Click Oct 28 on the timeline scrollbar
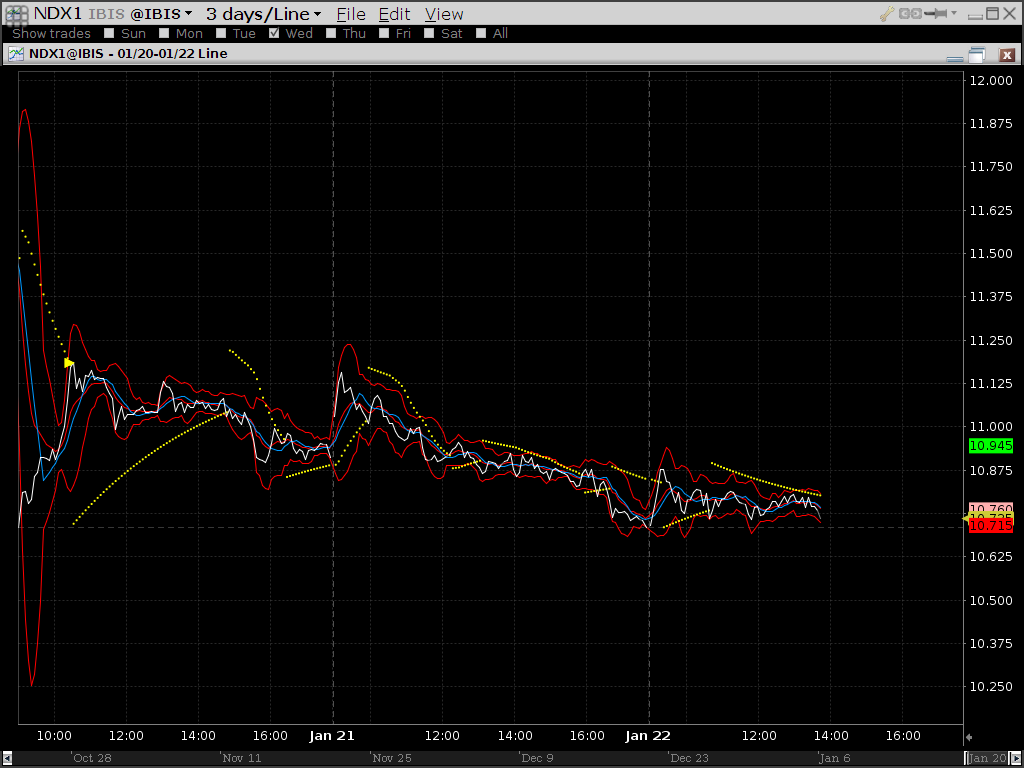 (x=92, y=758)
